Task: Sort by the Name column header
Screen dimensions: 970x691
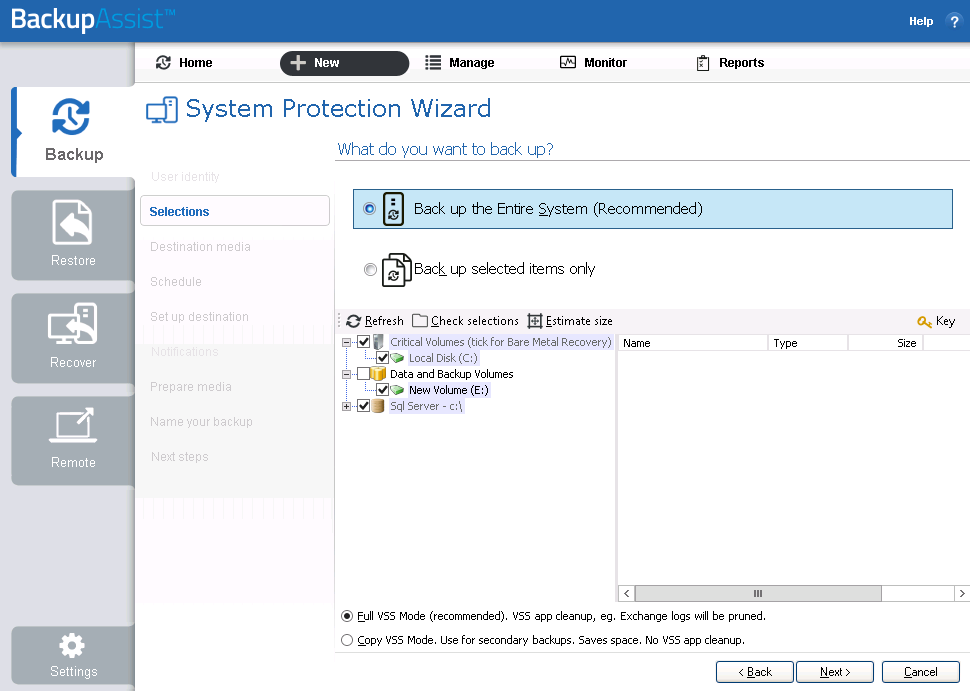Action: pos(692,343)
